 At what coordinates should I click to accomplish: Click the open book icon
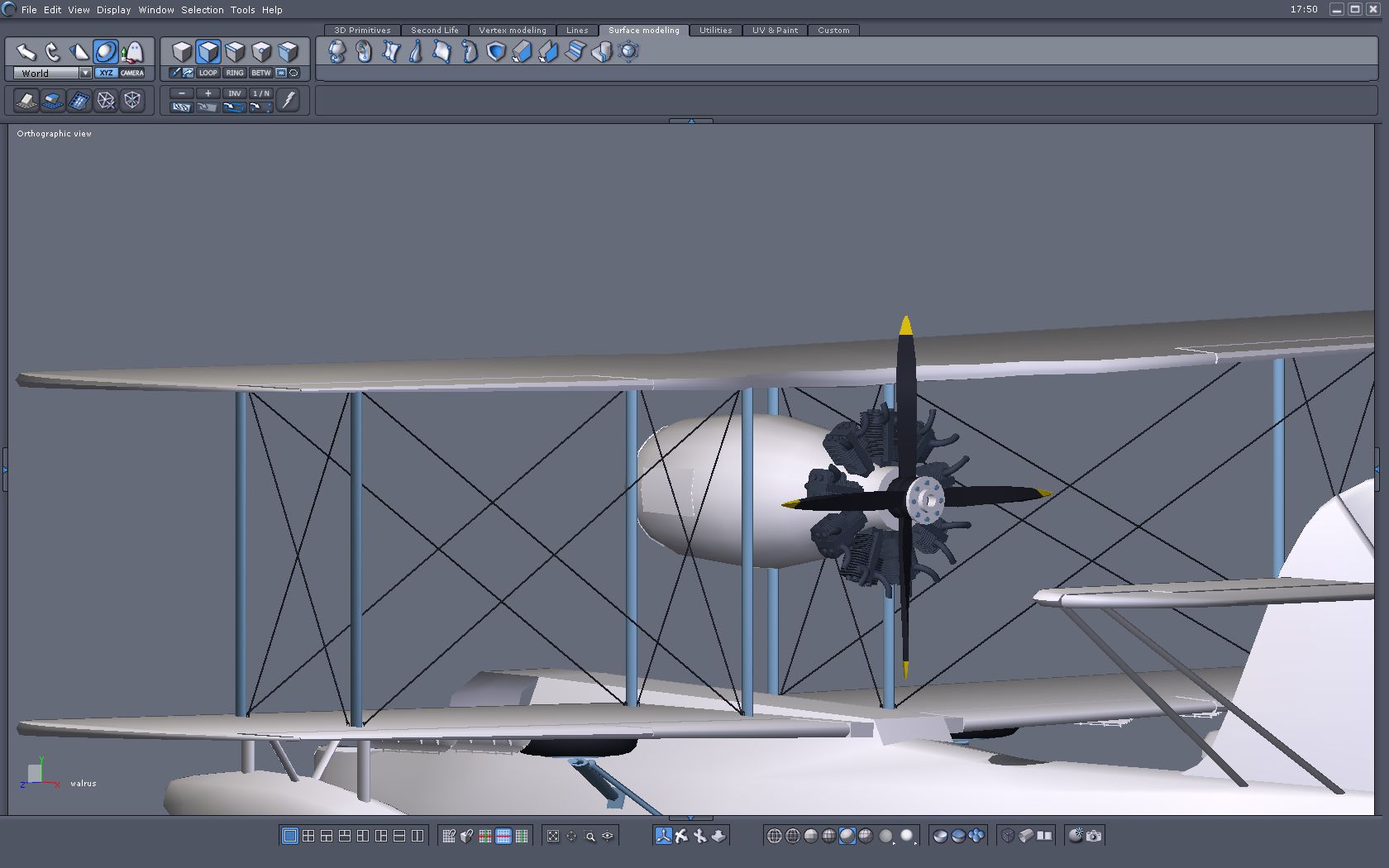[x=1044, y=836]
